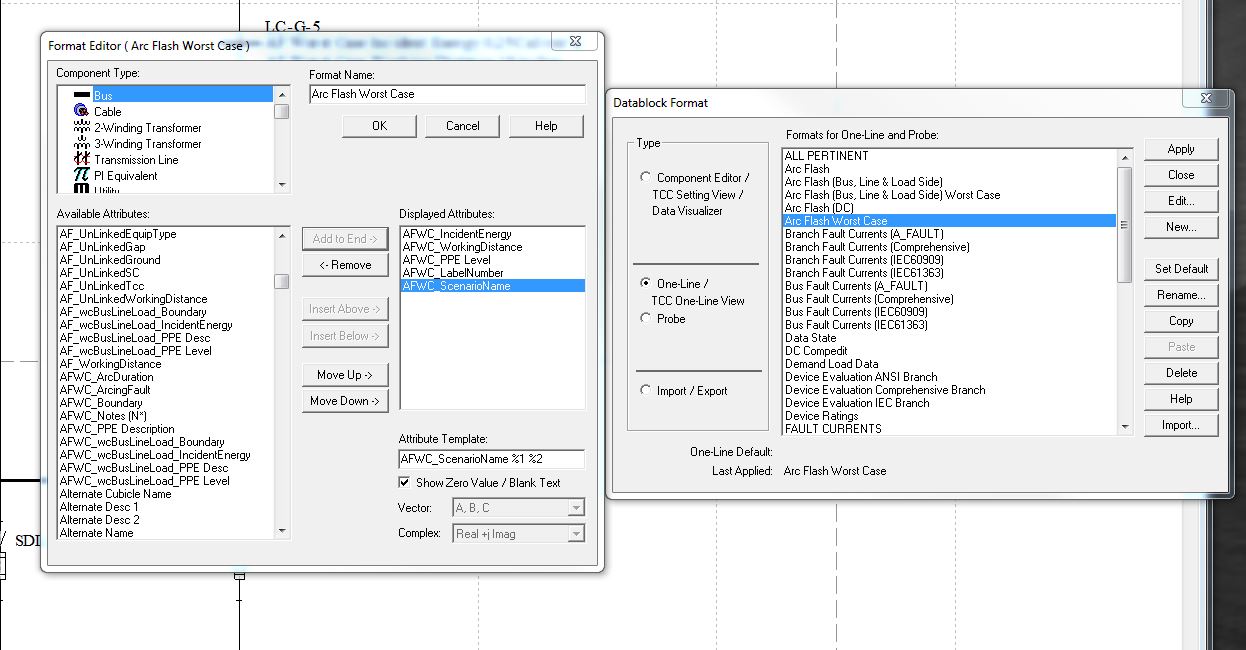
Task: Click the New... format button
Action: pos(1181,227)
